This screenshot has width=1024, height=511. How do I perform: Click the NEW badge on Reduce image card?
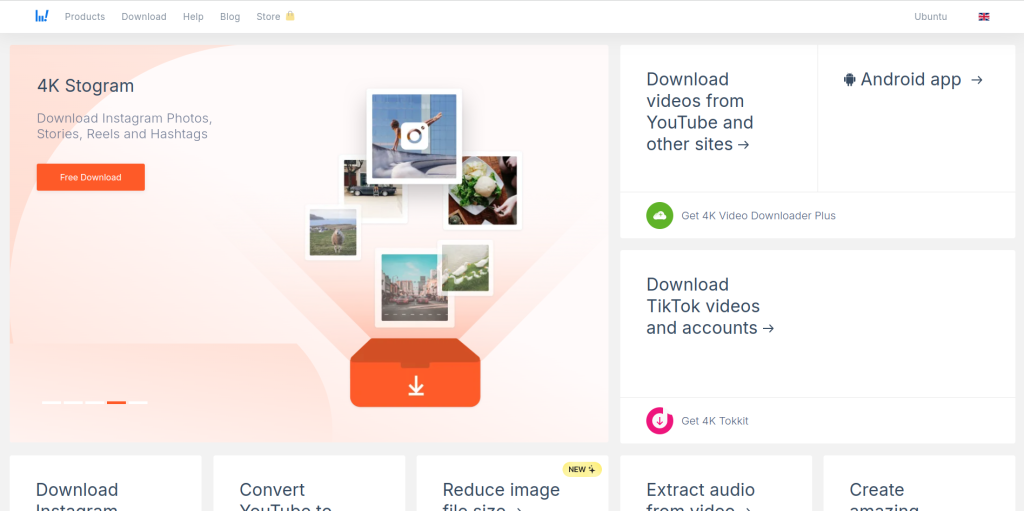[581, 469]
